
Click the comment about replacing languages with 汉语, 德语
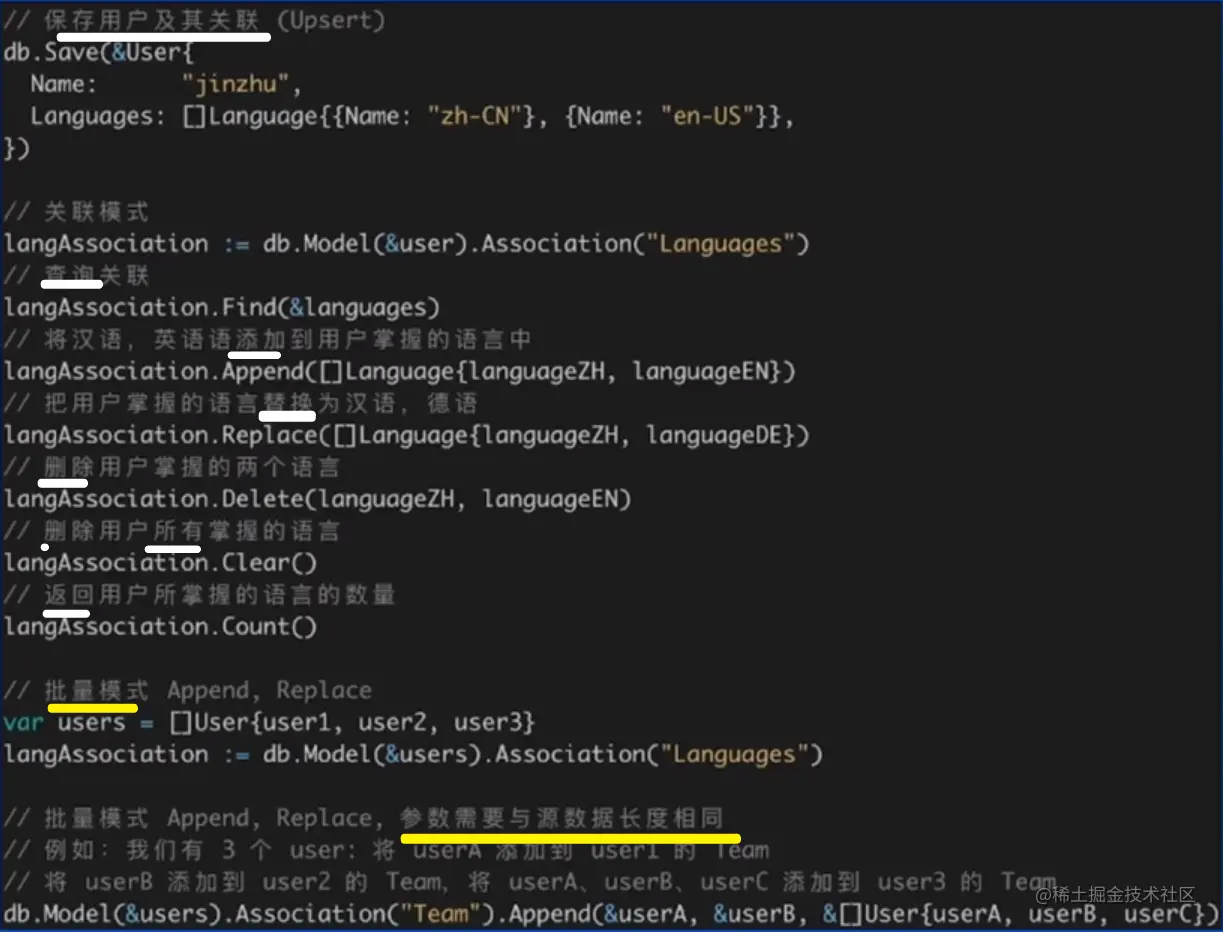click(x=241, y=404)
